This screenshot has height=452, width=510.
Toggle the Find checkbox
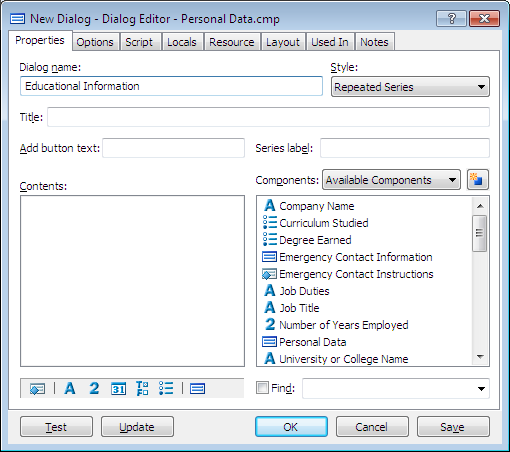point(262,388)
